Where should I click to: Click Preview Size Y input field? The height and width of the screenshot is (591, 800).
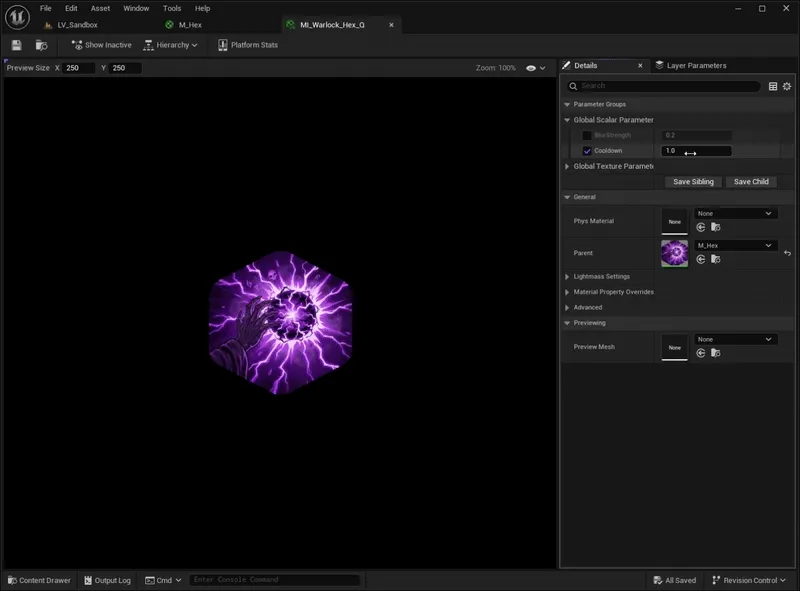coord(124,68)
